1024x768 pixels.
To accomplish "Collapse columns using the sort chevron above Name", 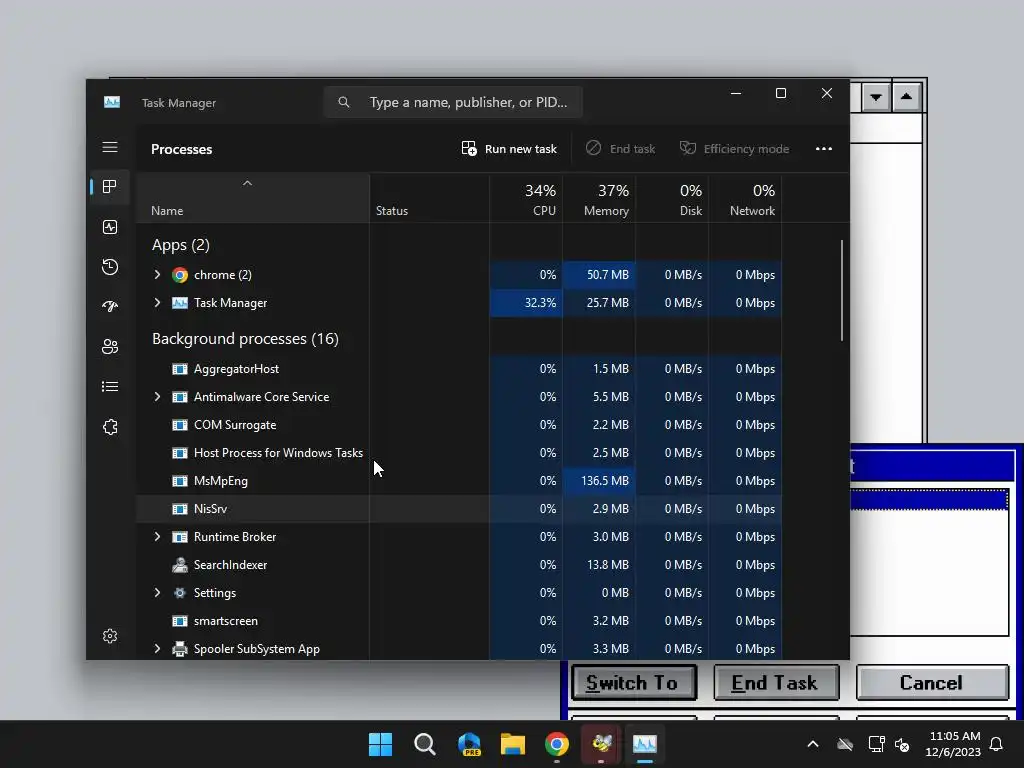I will click(x=248, y=184).
